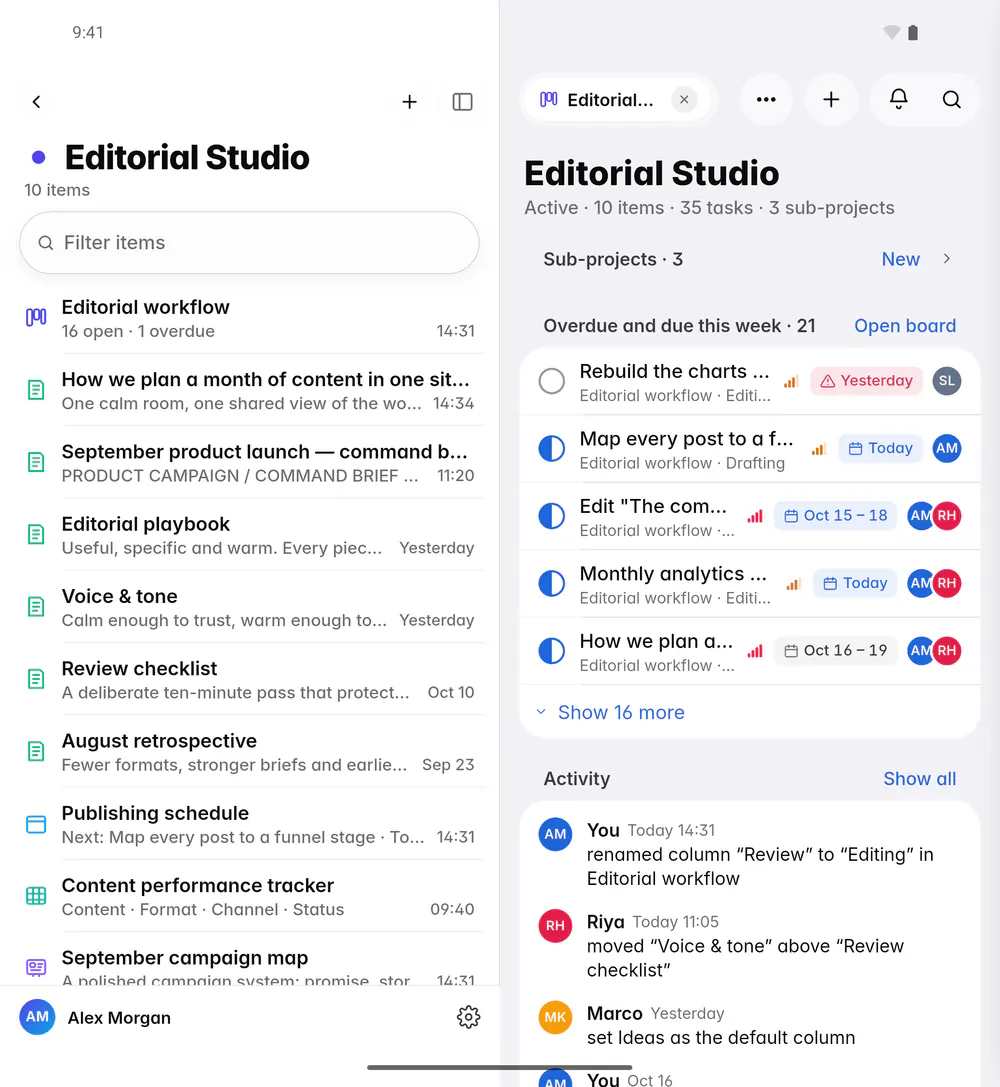The height and width of the screenshot is (1087, 1000).
Task: Click Show all activity link
Action: pyautogui.click(x=920, y=779)
